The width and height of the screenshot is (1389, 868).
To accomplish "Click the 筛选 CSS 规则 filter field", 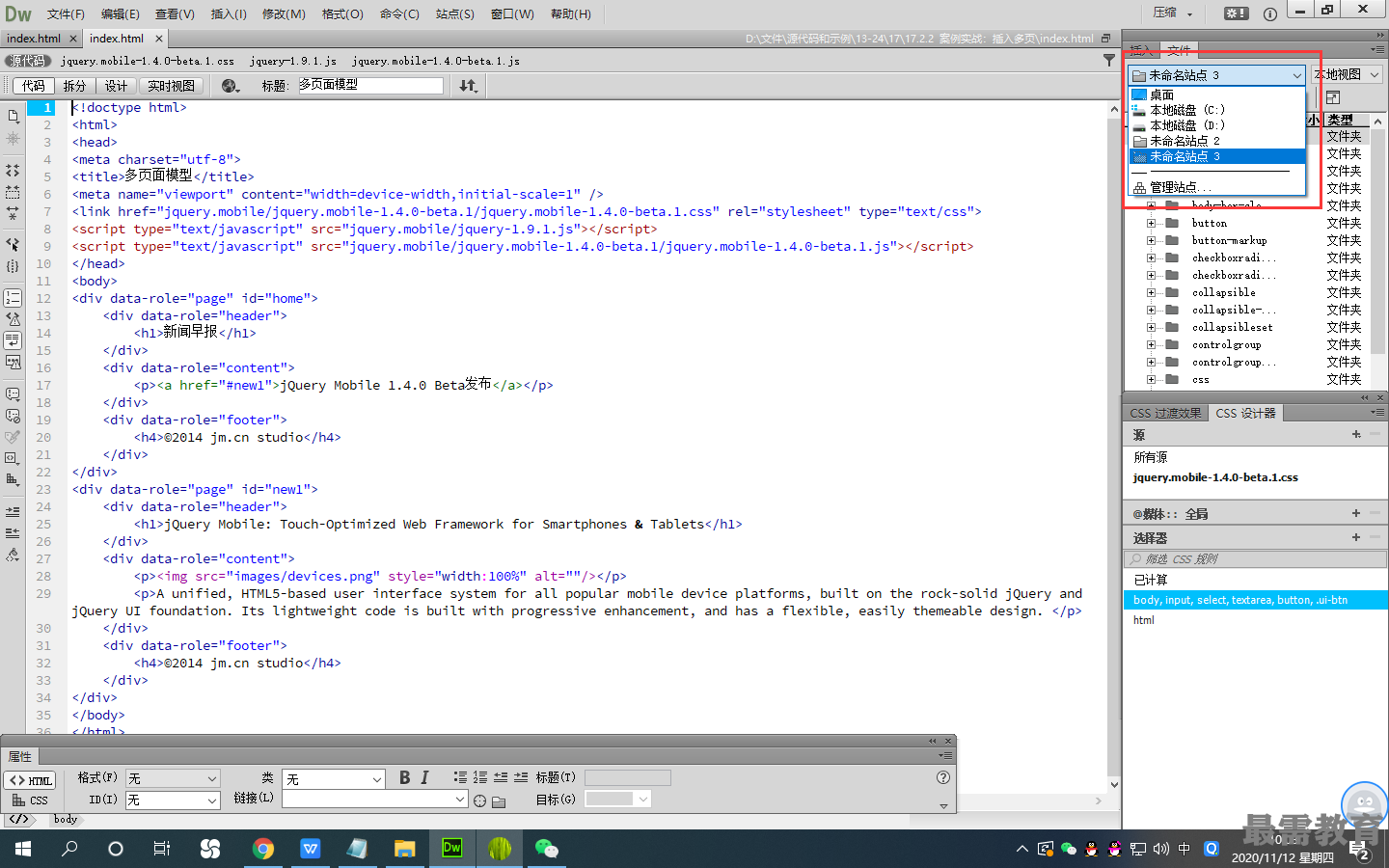I will pyautogui.click(x=1255, y=558).
